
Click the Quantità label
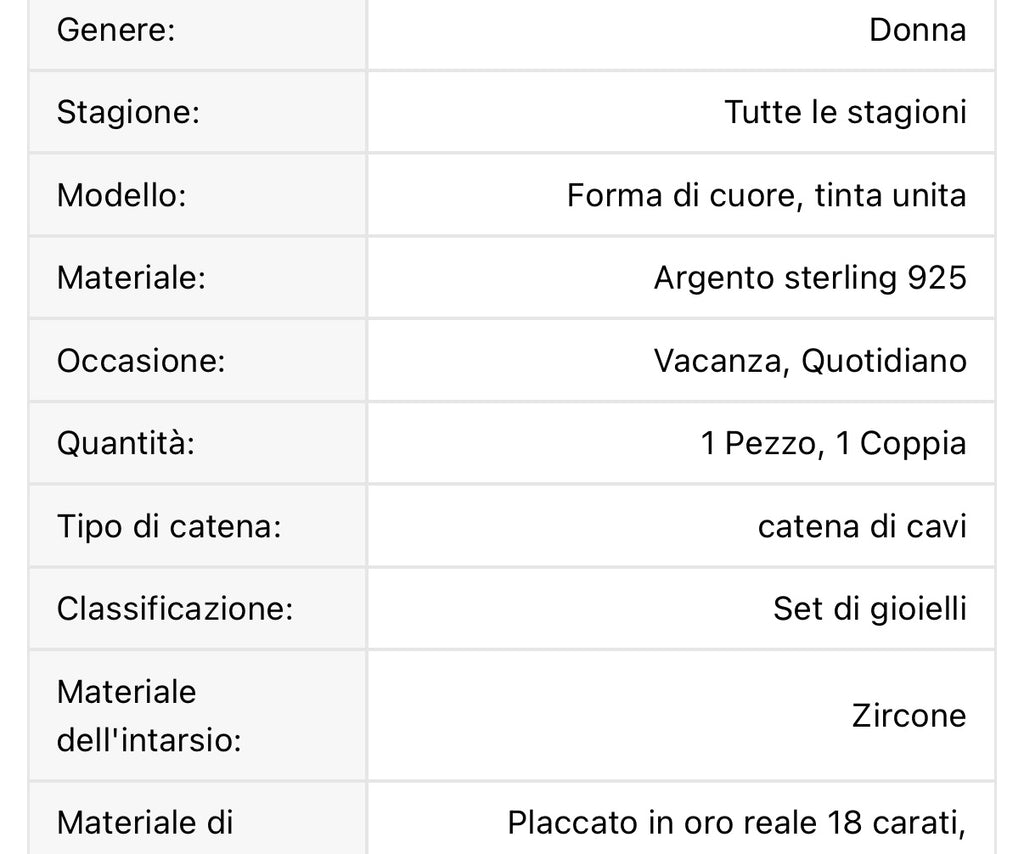125,442
